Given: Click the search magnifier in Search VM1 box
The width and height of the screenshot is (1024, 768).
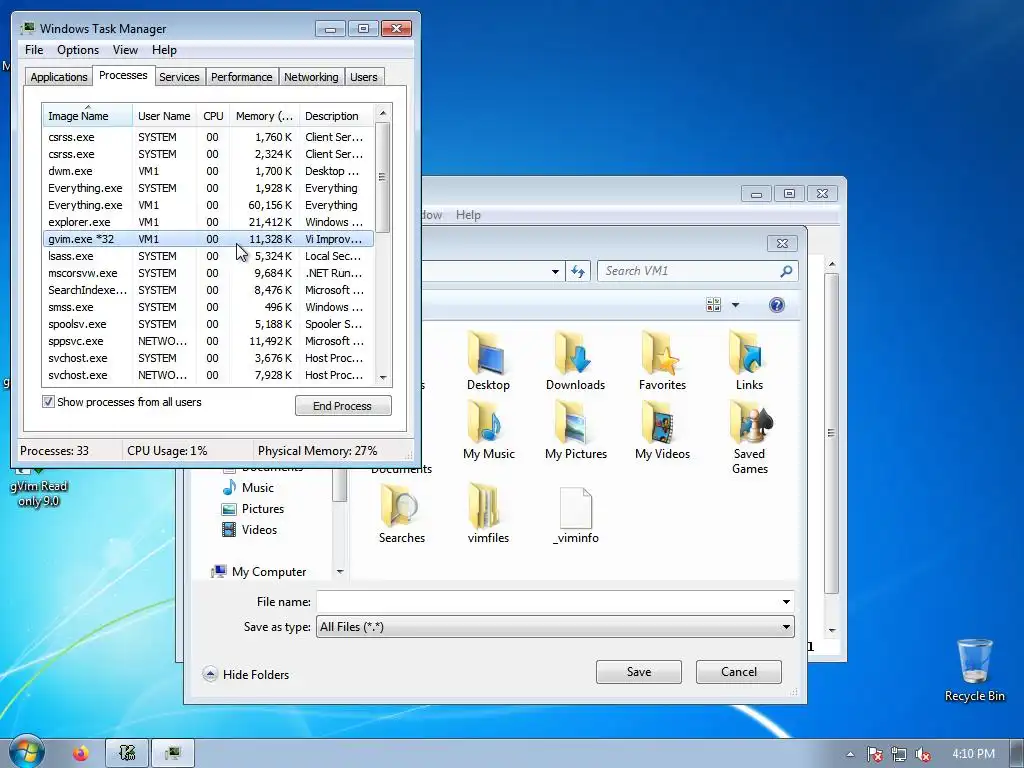Looking at the screenshot, I should 786,271.
